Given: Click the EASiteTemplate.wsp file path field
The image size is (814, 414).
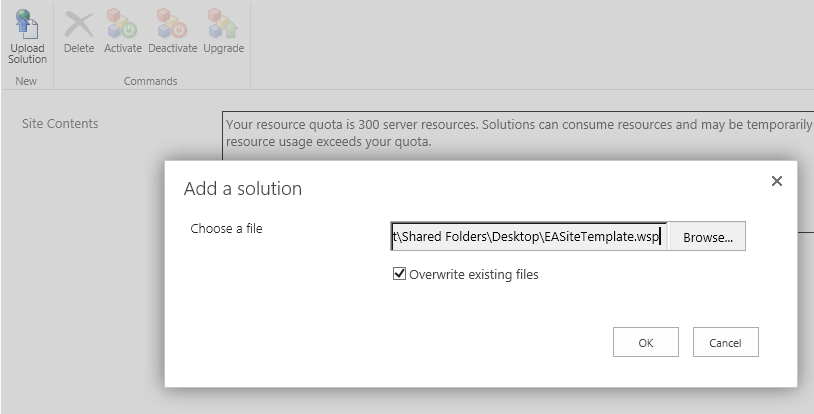Looking at the screenshot, I should pyautogui.click(x=528, y=237).
